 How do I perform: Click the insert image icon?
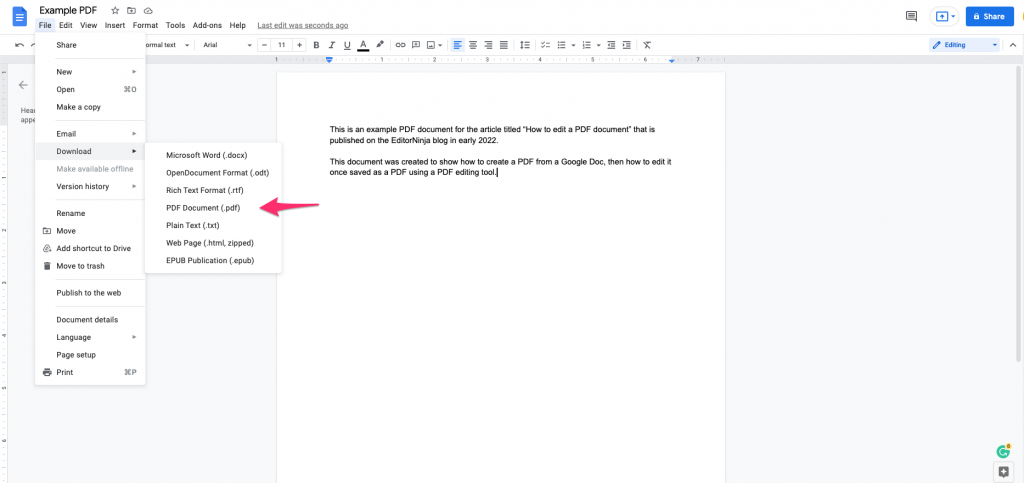pyautogui.click(x=431, y=45)
